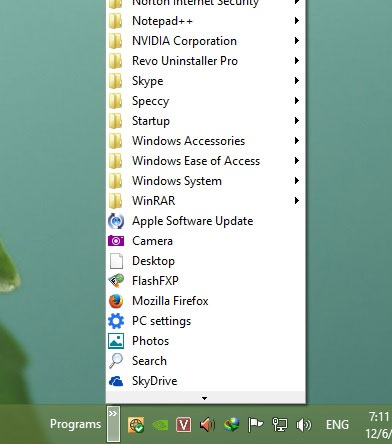Expand Windows System submenu arrow
This screenshot has height=444, width=392.
click(x=296, y=181)
